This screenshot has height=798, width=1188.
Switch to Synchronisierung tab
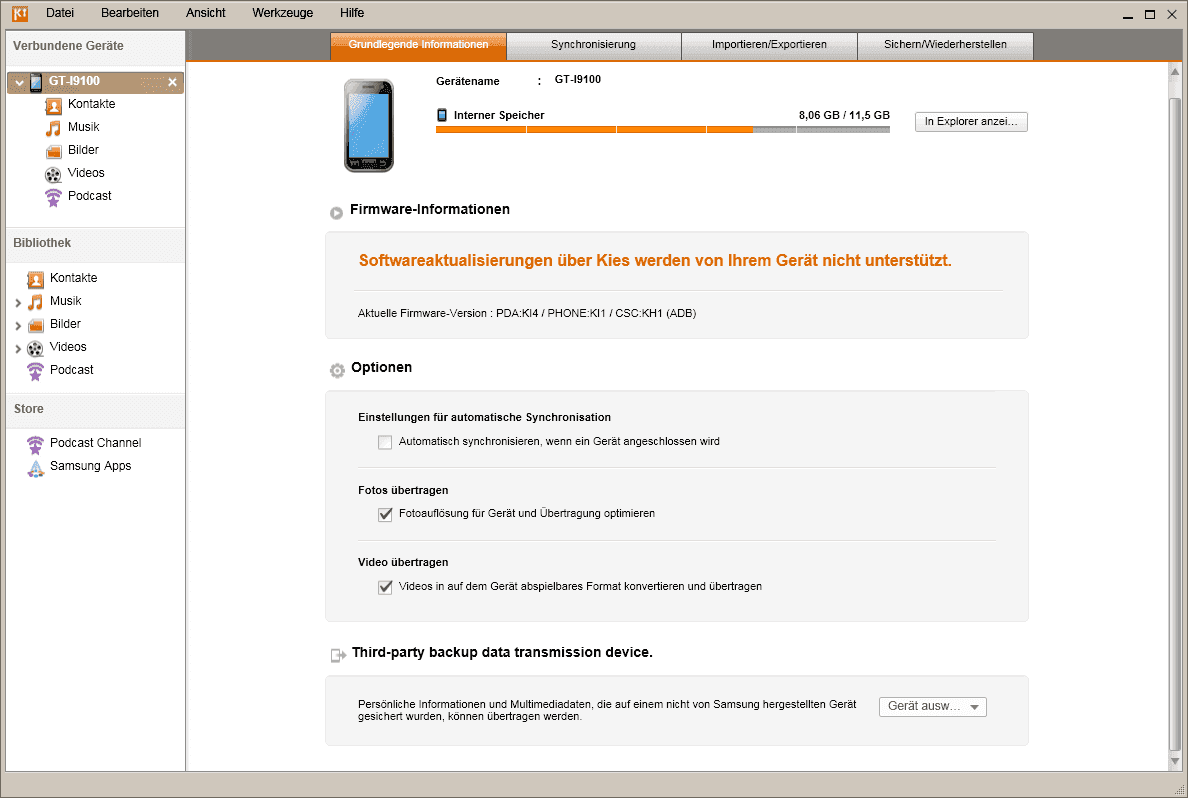pos(593,45)
